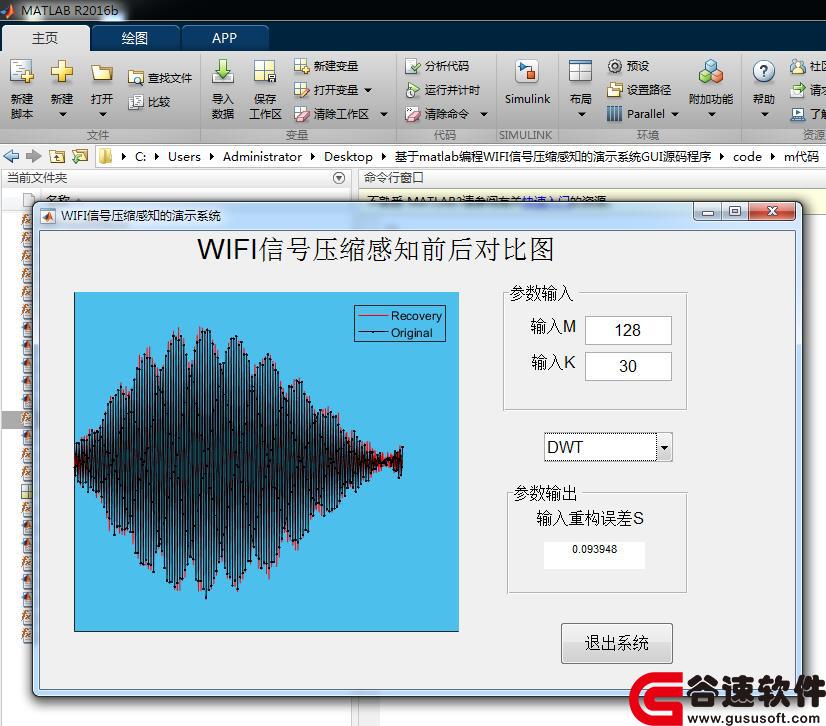Switch to the APP tab

pos(225,38)
